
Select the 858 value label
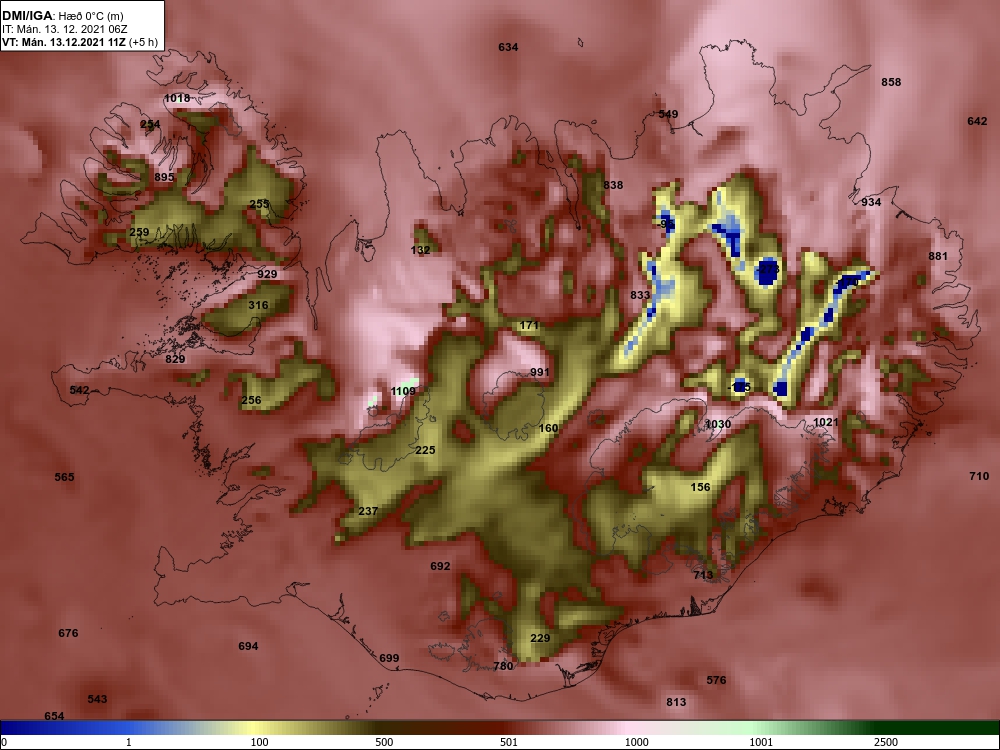891,82
